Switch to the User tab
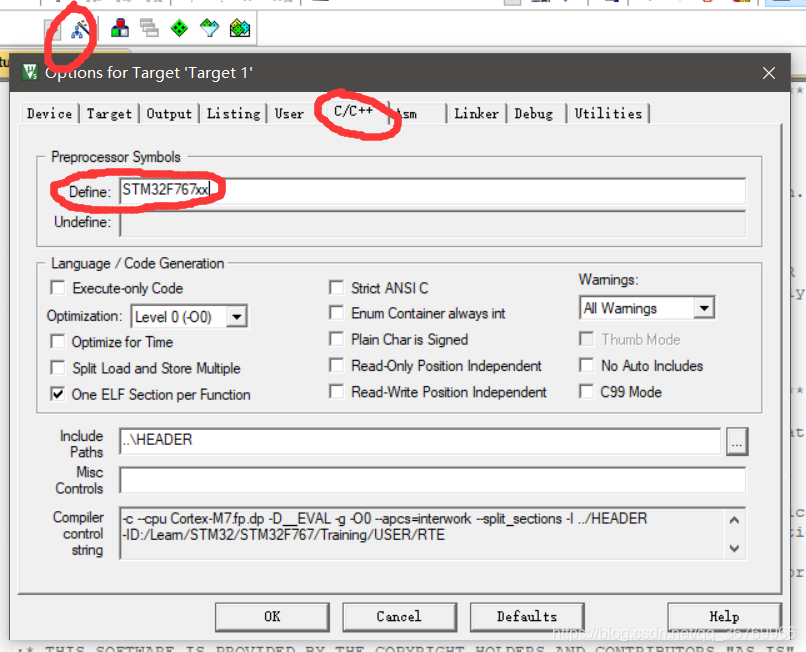Viewport: 806px width, 652px height. point(289,114)
